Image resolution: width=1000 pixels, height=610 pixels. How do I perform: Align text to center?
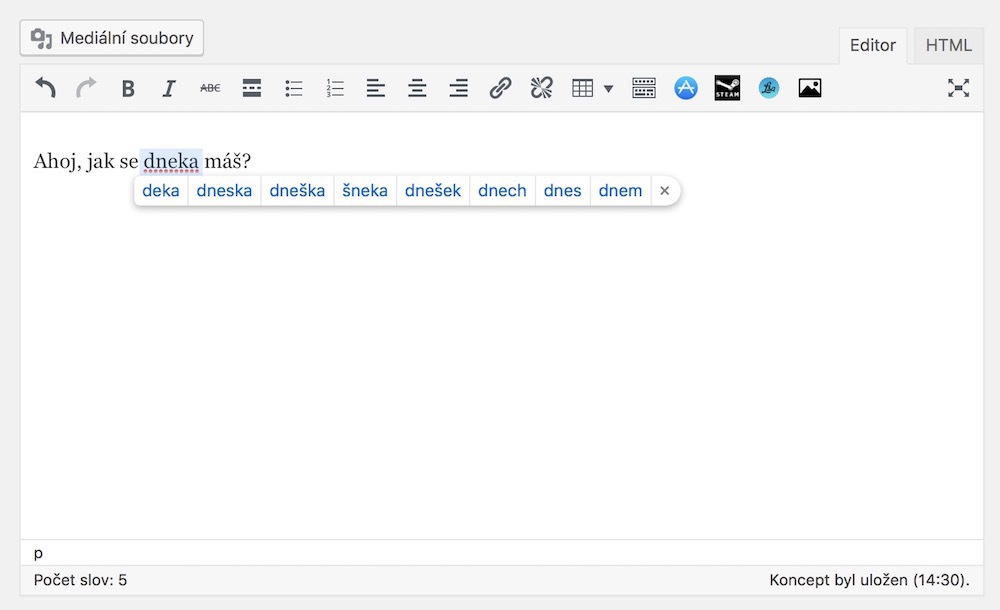pos(417,89)
